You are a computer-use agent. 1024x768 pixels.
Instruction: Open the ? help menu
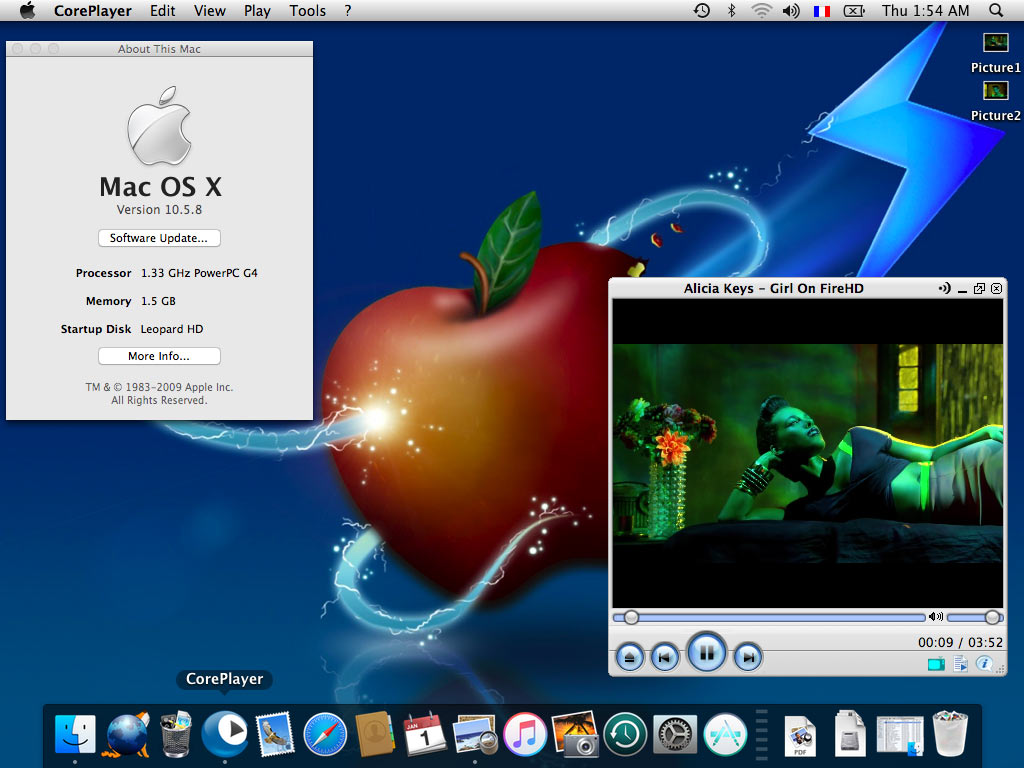pyautogui.click(x=347, y=11)
